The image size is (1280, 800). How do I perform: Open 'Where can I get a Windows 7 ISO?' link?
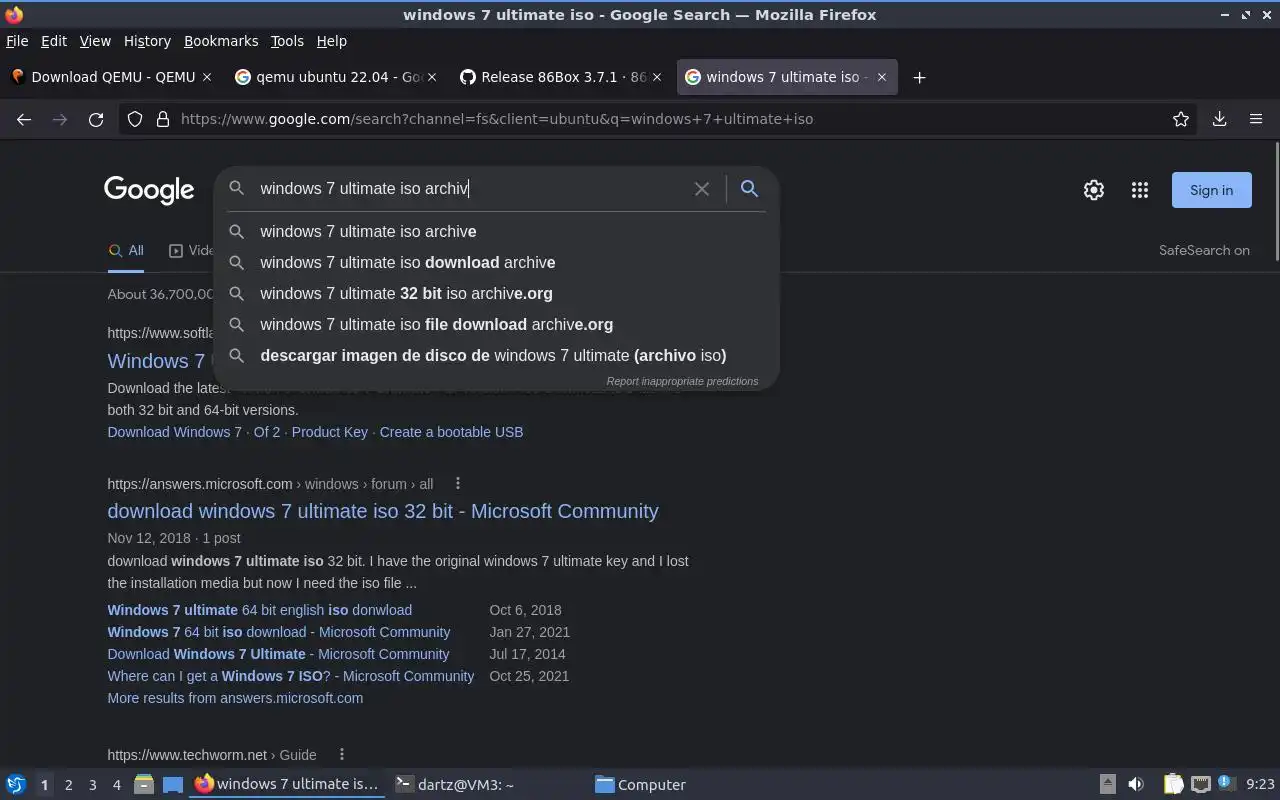coord(291,676)
